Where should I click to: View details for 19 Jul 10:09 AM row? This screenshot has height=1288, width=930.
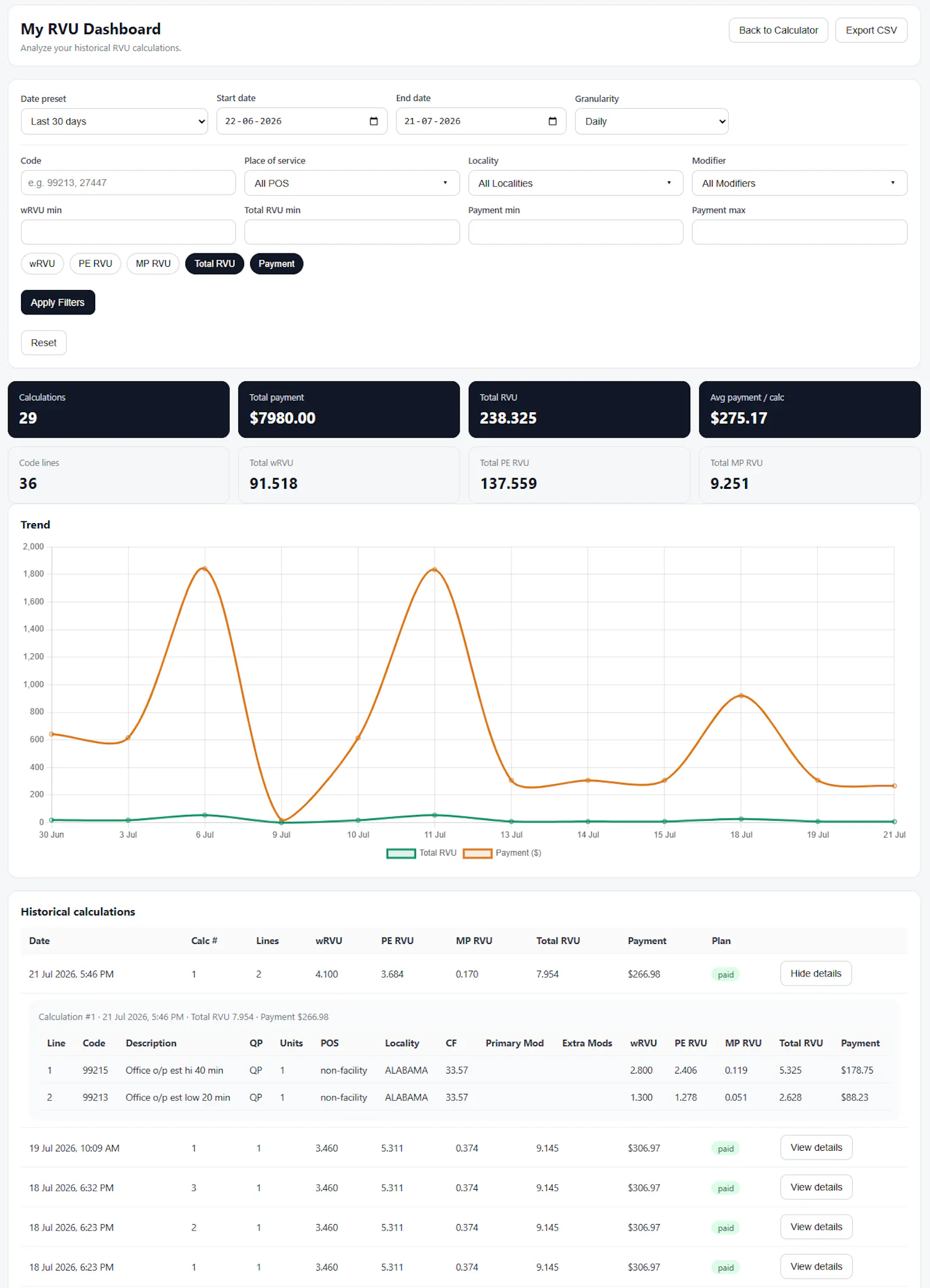coord(816,1147)
